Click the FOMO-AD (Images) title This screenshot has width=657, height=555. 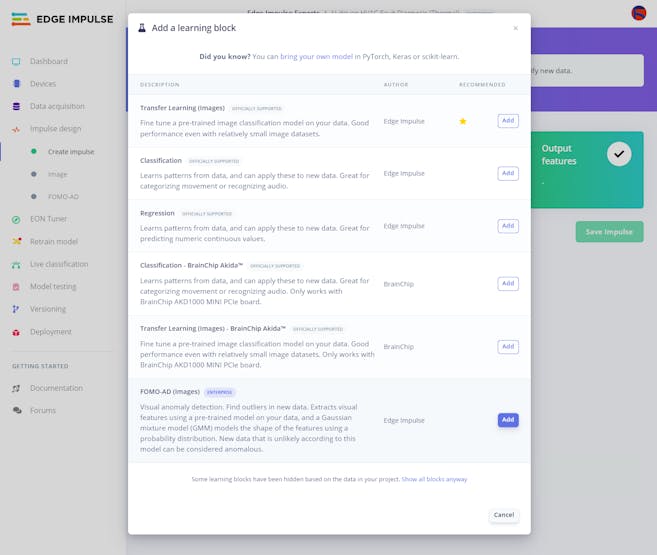[x=170, y=392]
